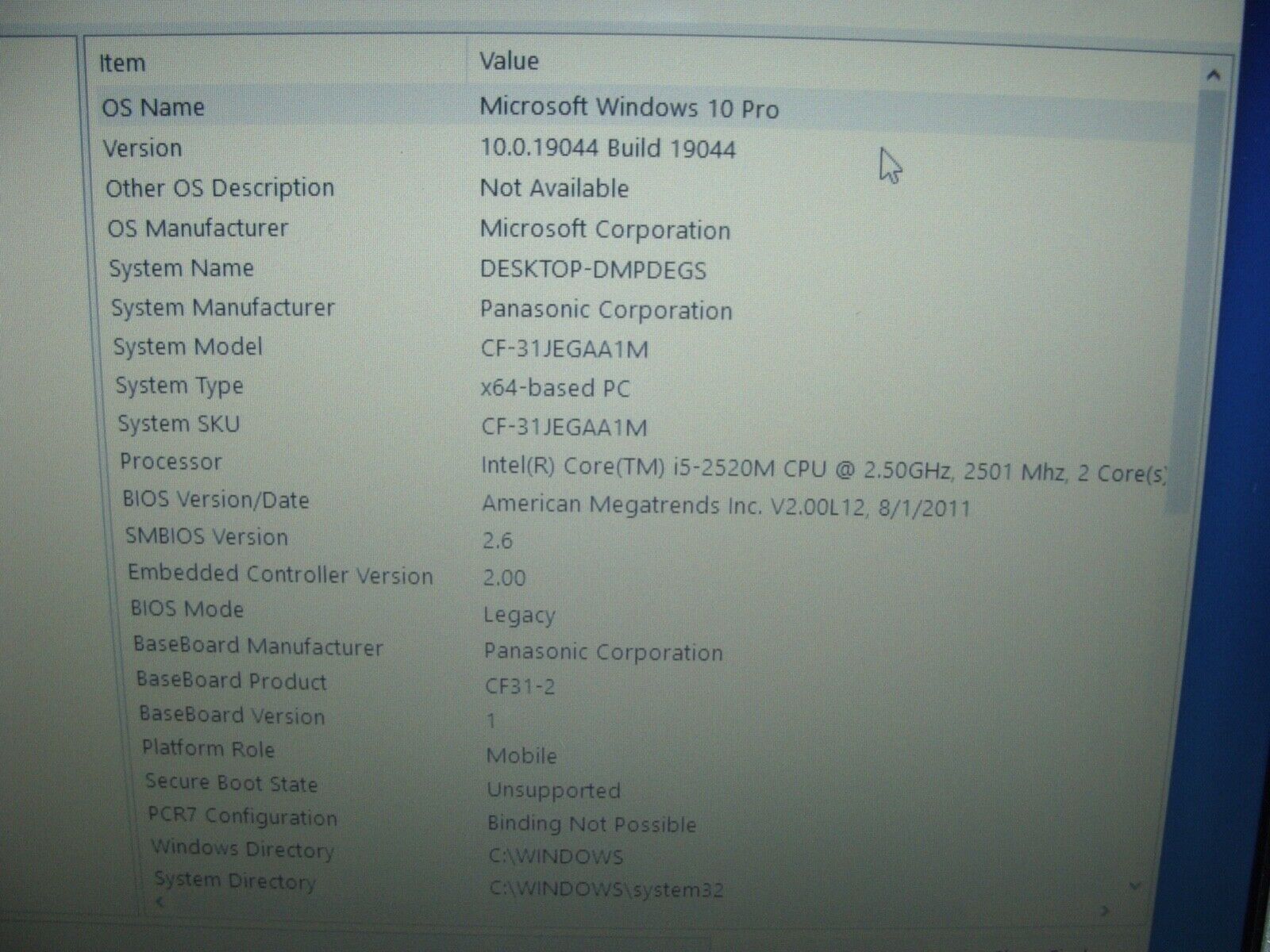Screen dimensions: 1270x952
Task: Click the value 10.0.19044 Build 19044
Action: click(x=608, y=148)
